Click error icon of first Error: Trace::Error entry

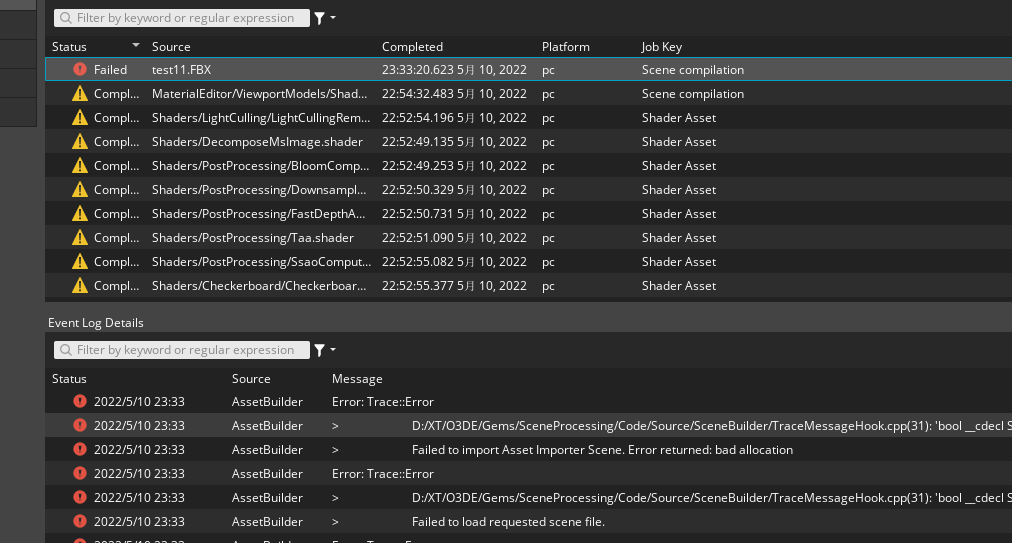coord(79,401)
